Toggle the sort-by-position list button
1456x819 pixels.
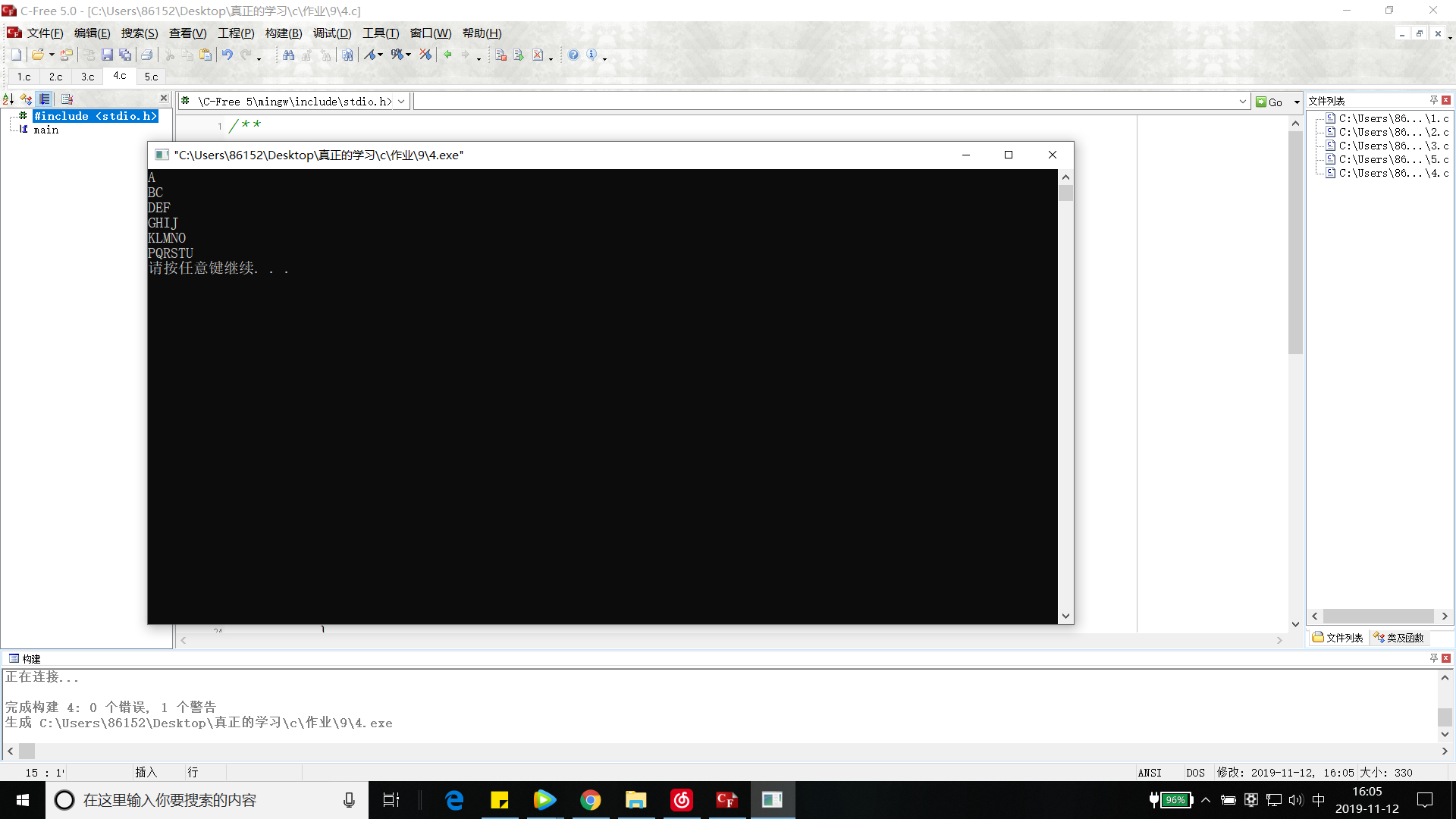tap(45, 99)
